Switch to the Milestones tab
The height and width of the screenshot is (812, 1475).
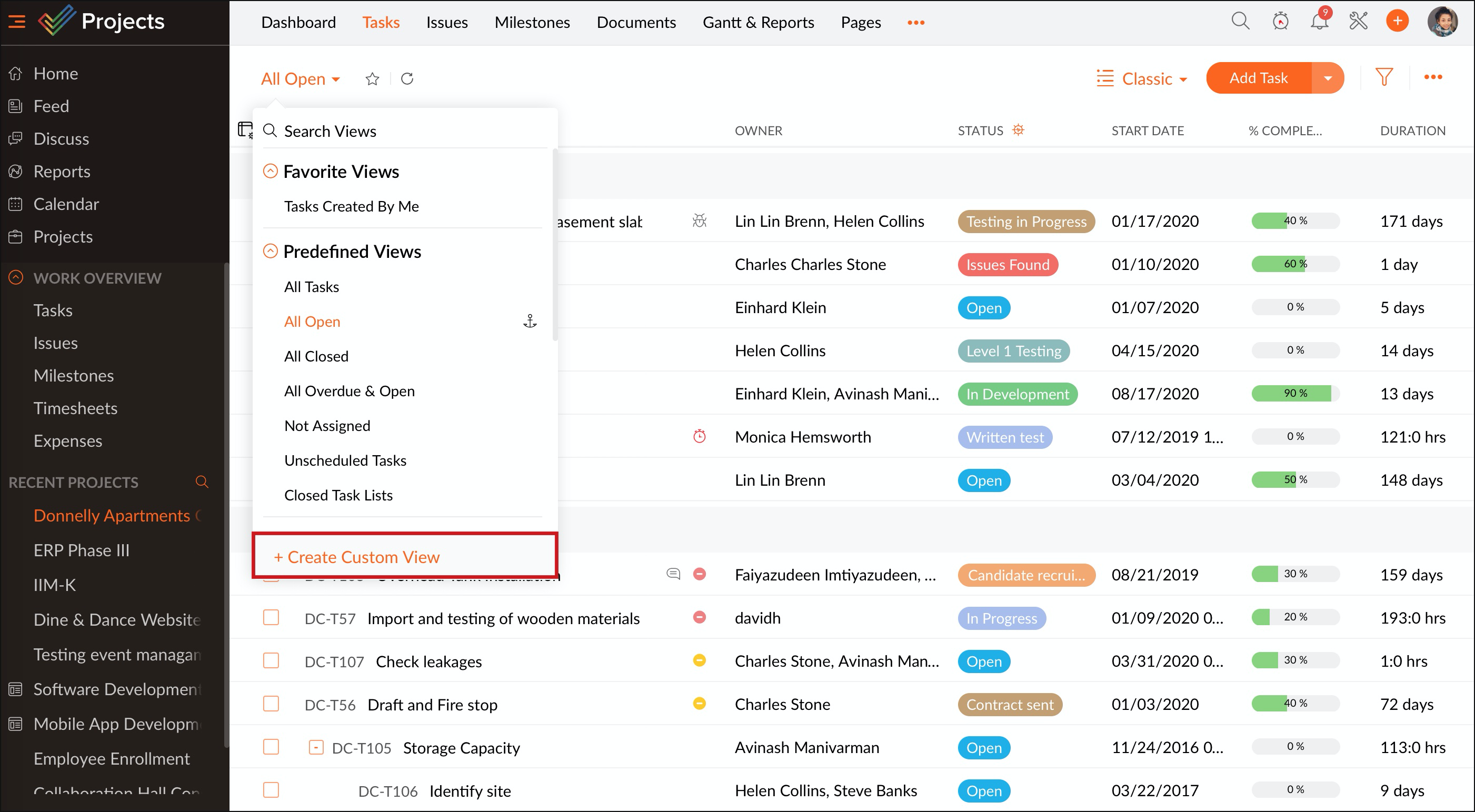click(x=532, y=22)
